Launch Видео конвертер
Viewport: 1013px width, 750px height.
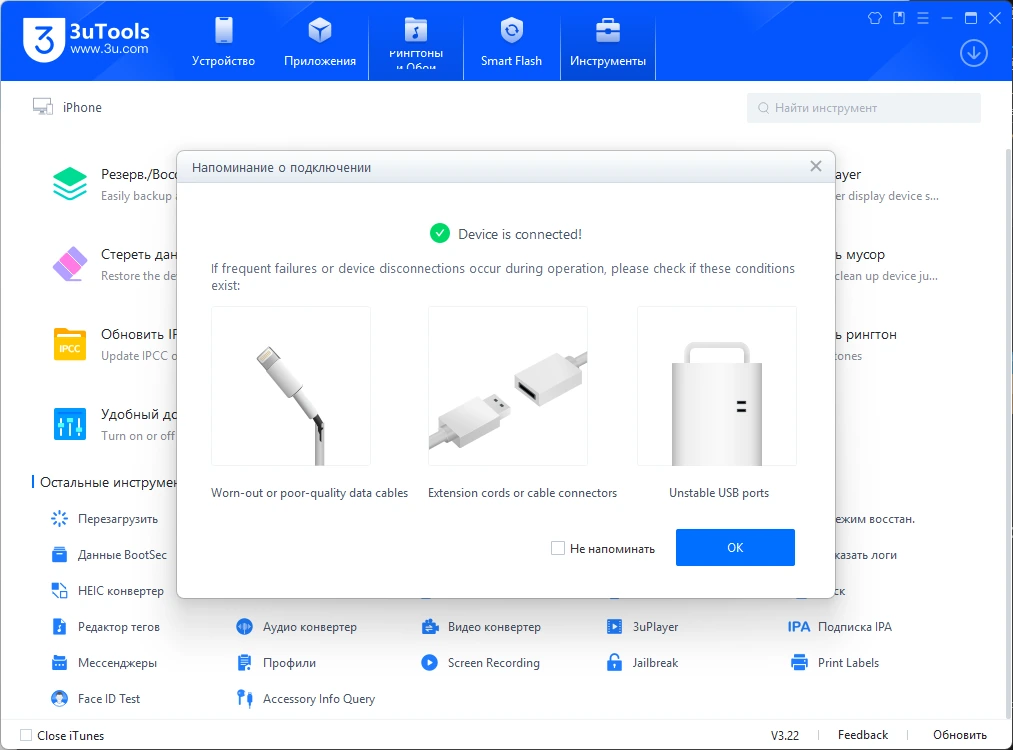tap(481, 627)
